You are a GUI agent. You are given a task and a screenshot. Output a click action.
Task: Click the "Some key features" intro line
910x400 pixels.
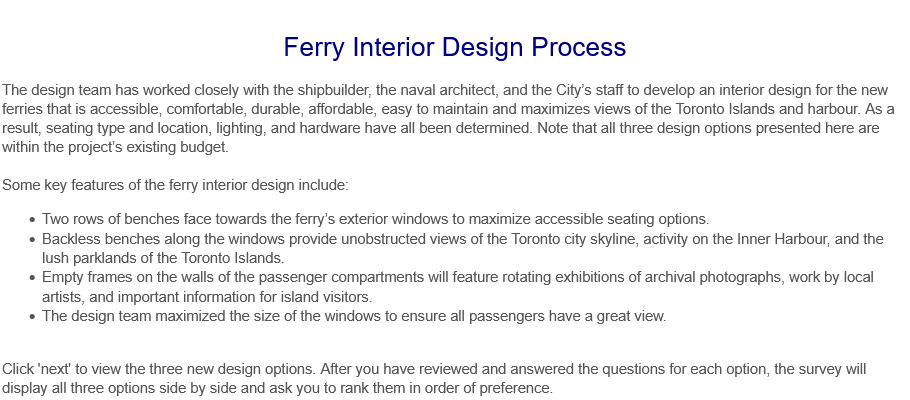pyautogui.click(x=175, y=185)
